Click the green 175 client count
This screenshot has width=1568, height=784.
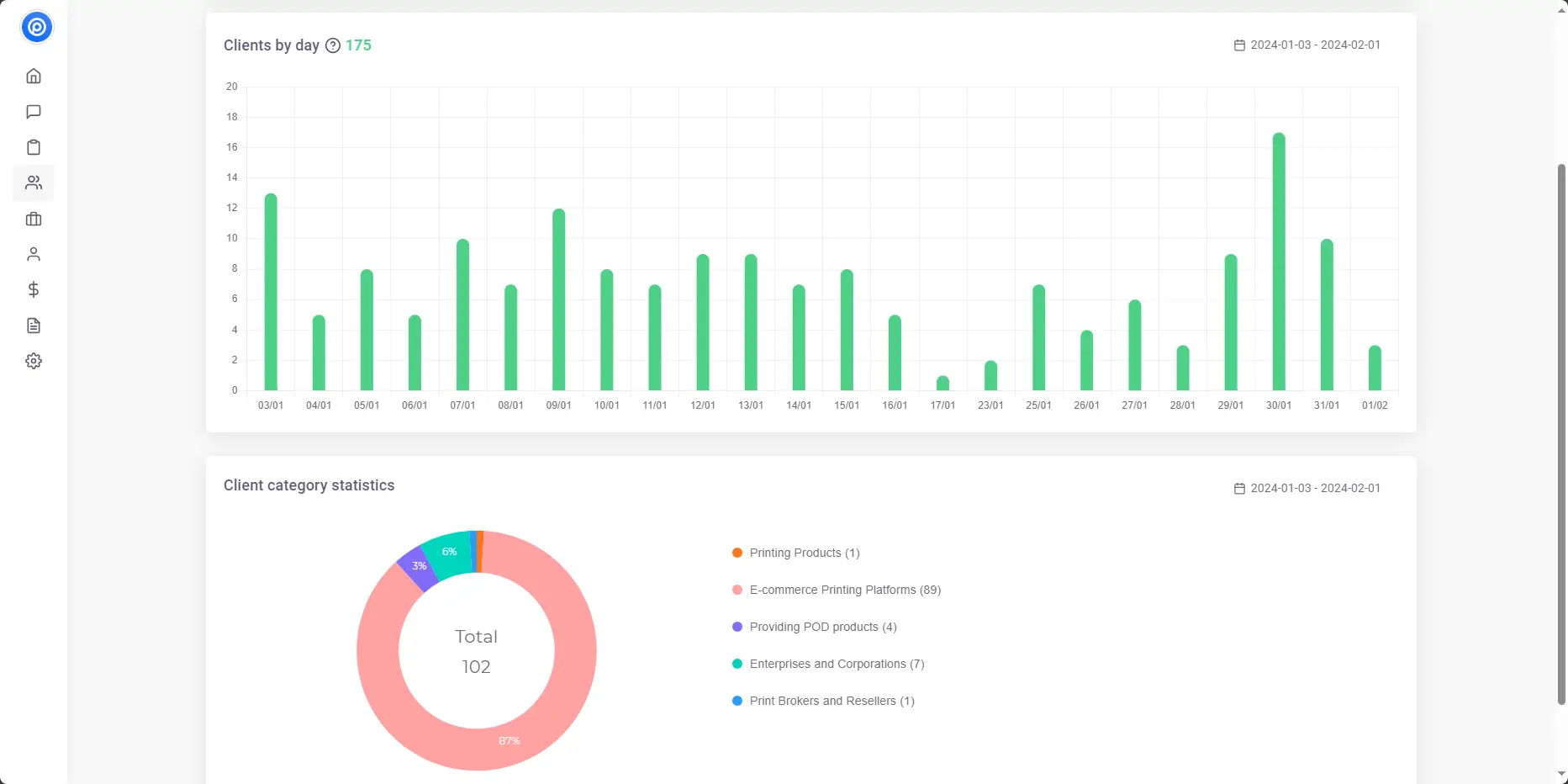[358, 45]
